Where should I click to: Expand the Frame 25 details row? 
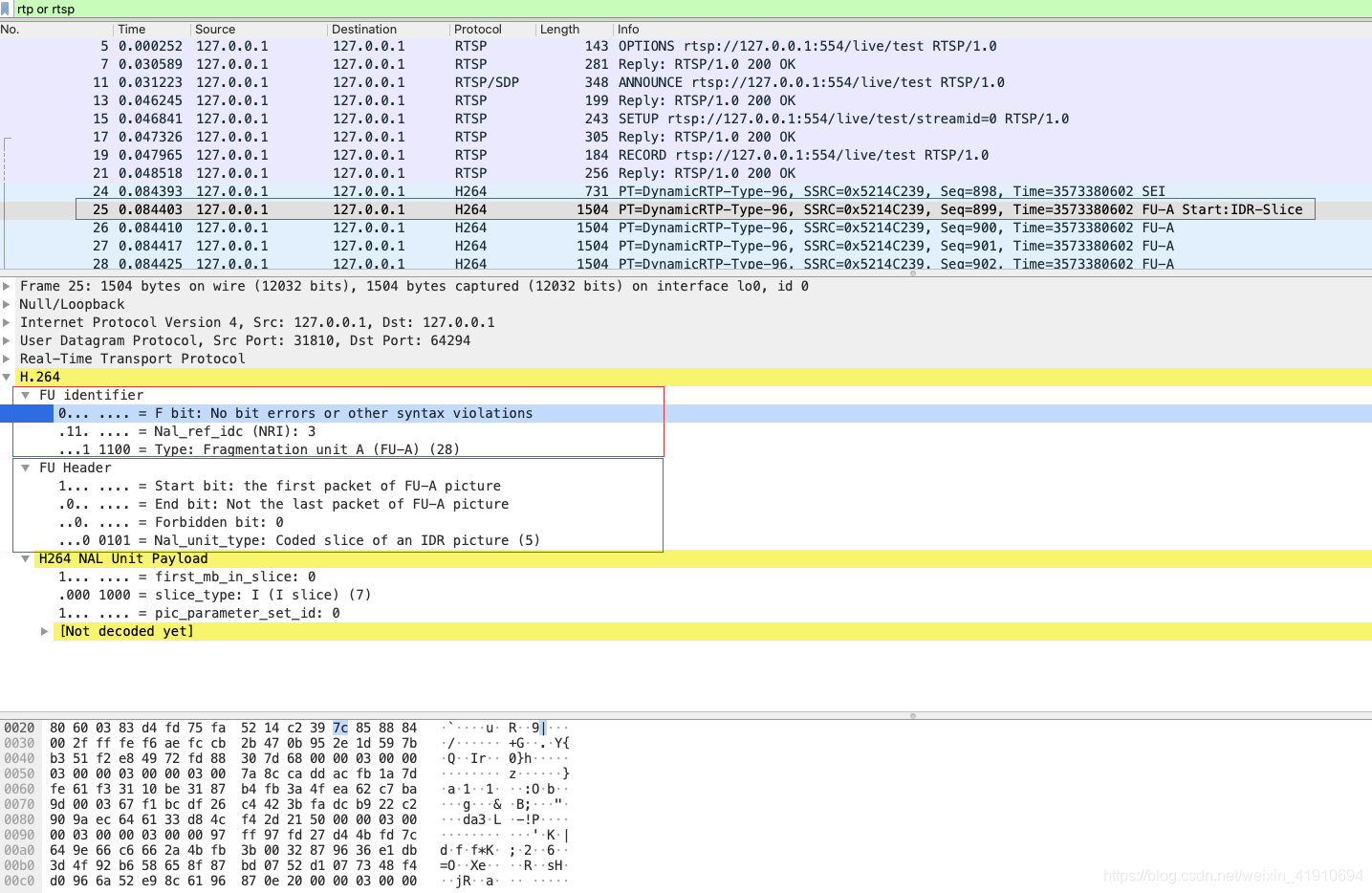click(7, 286)
